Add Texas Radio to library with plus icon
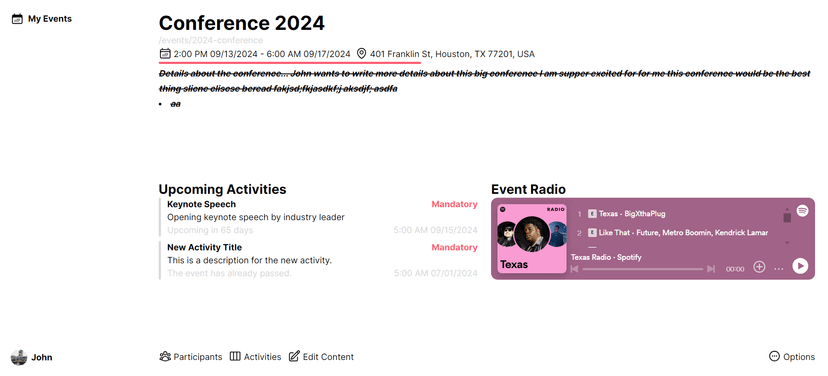The width and height of the screenshot is (828, 376). pyautogui.click(x=759, y=267)
